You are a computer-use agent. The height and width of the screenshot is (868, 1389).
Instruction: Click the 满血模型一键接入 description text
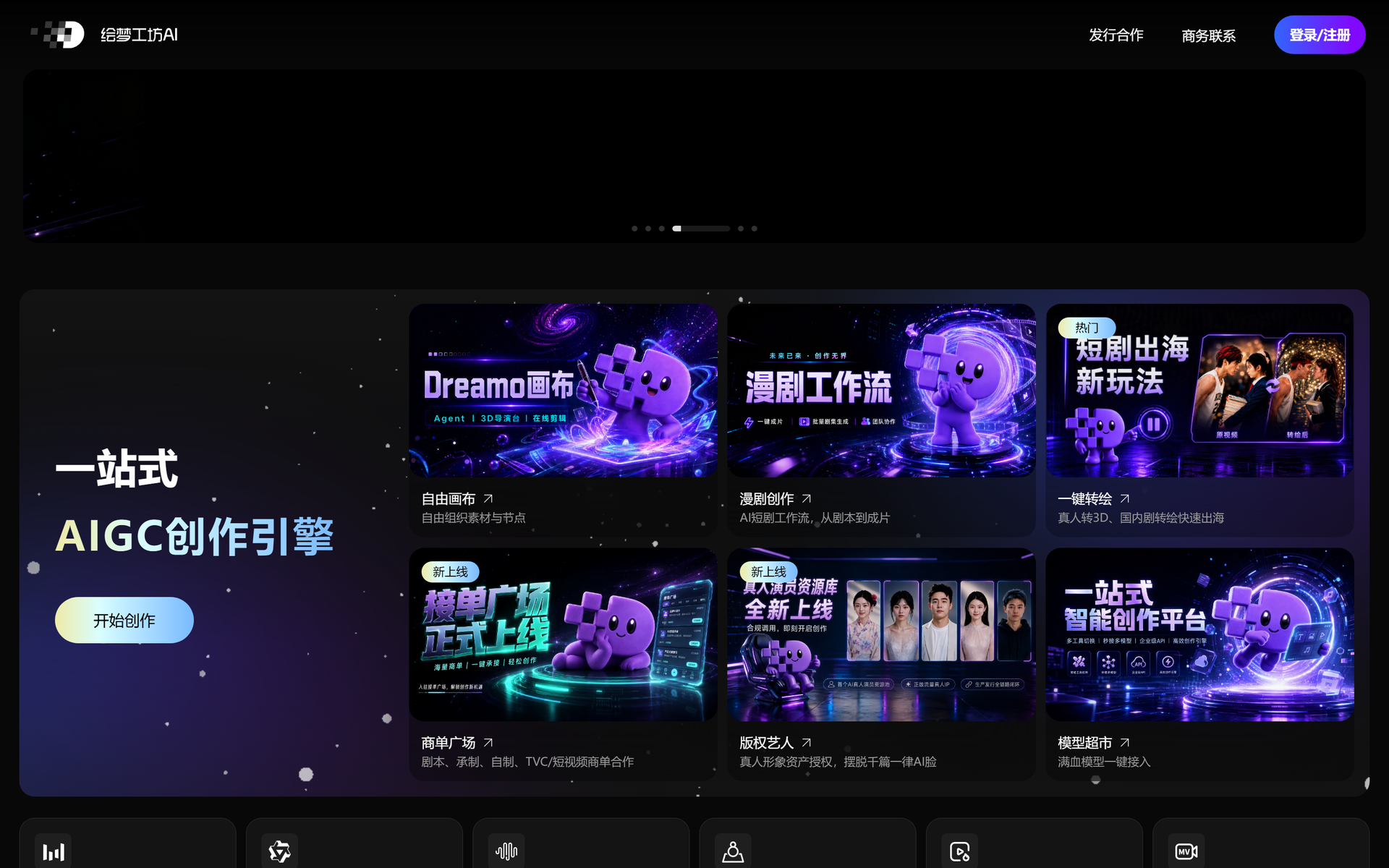pyautogui.click(x=1104, y=762)
